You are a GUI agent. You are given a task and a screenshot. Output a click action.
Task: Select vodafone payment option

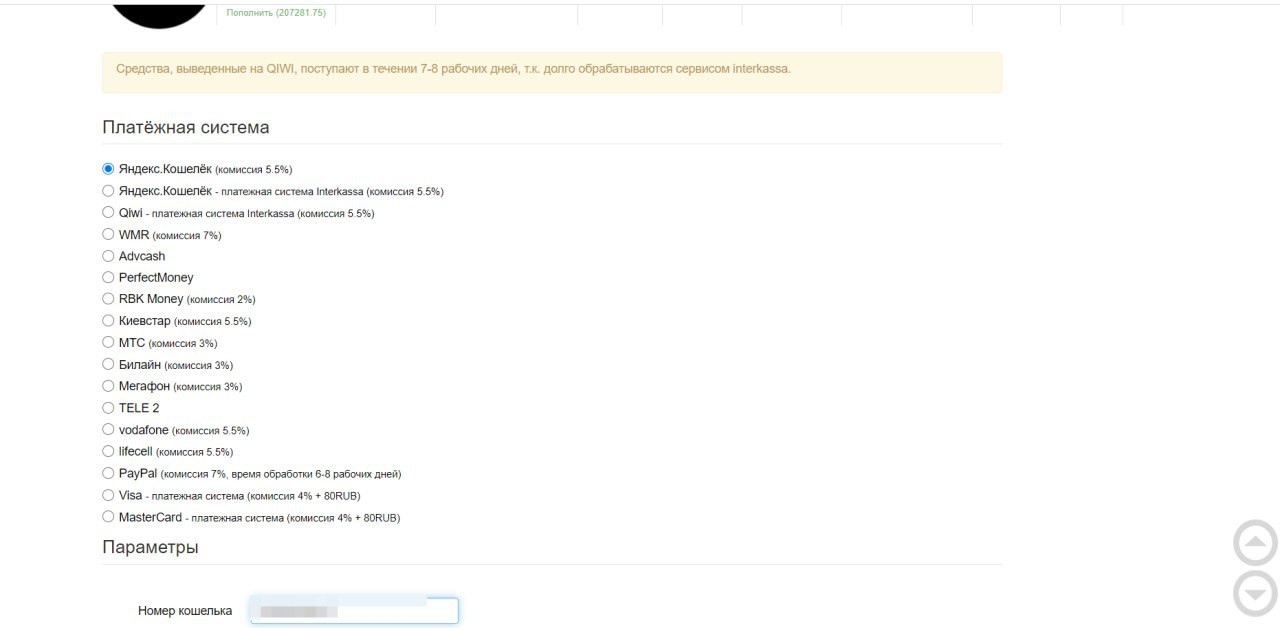click(x=108, y=429)
